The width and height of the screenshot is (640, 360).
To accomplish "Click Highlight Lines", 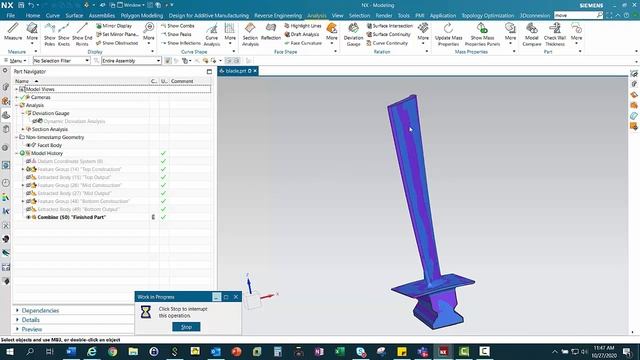I will click(303, 26).
